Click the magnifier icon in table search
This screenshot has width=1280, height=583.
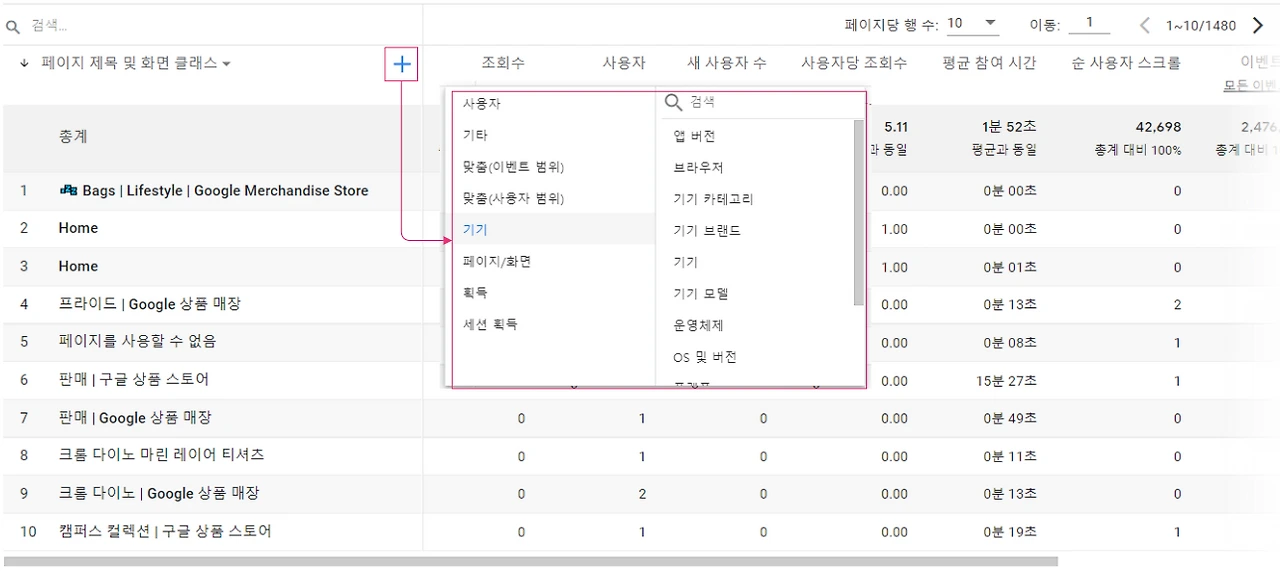pyautogui.click(x=13, y=27)
